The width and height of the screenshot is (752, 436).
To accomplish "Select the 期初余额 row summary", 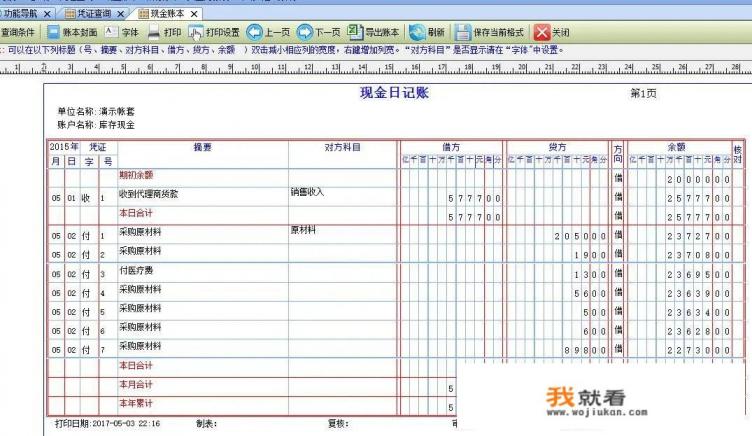I will pos(136,175).
